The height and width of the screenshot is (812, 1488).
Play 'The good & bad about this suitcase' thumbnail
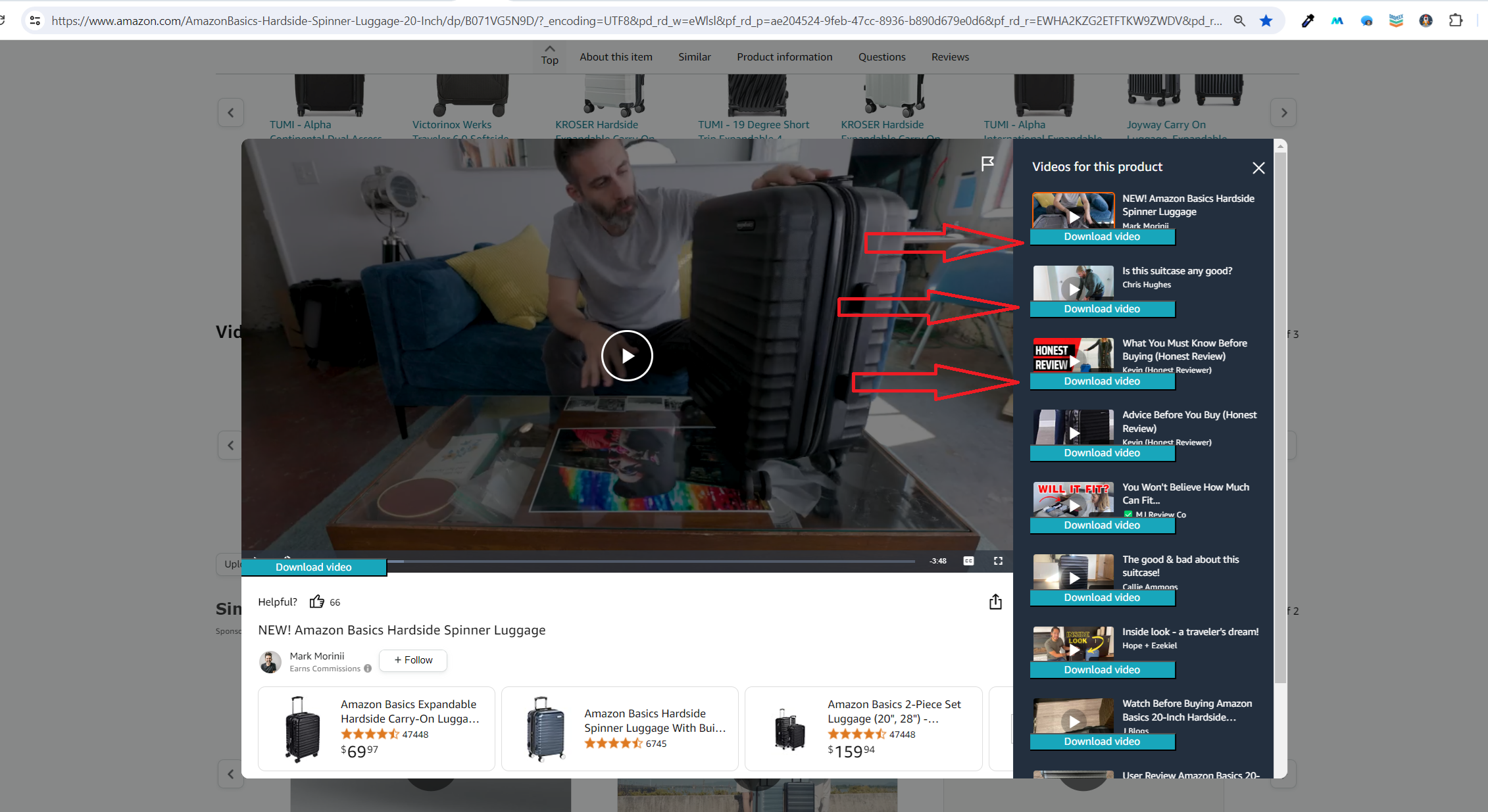1074,572
